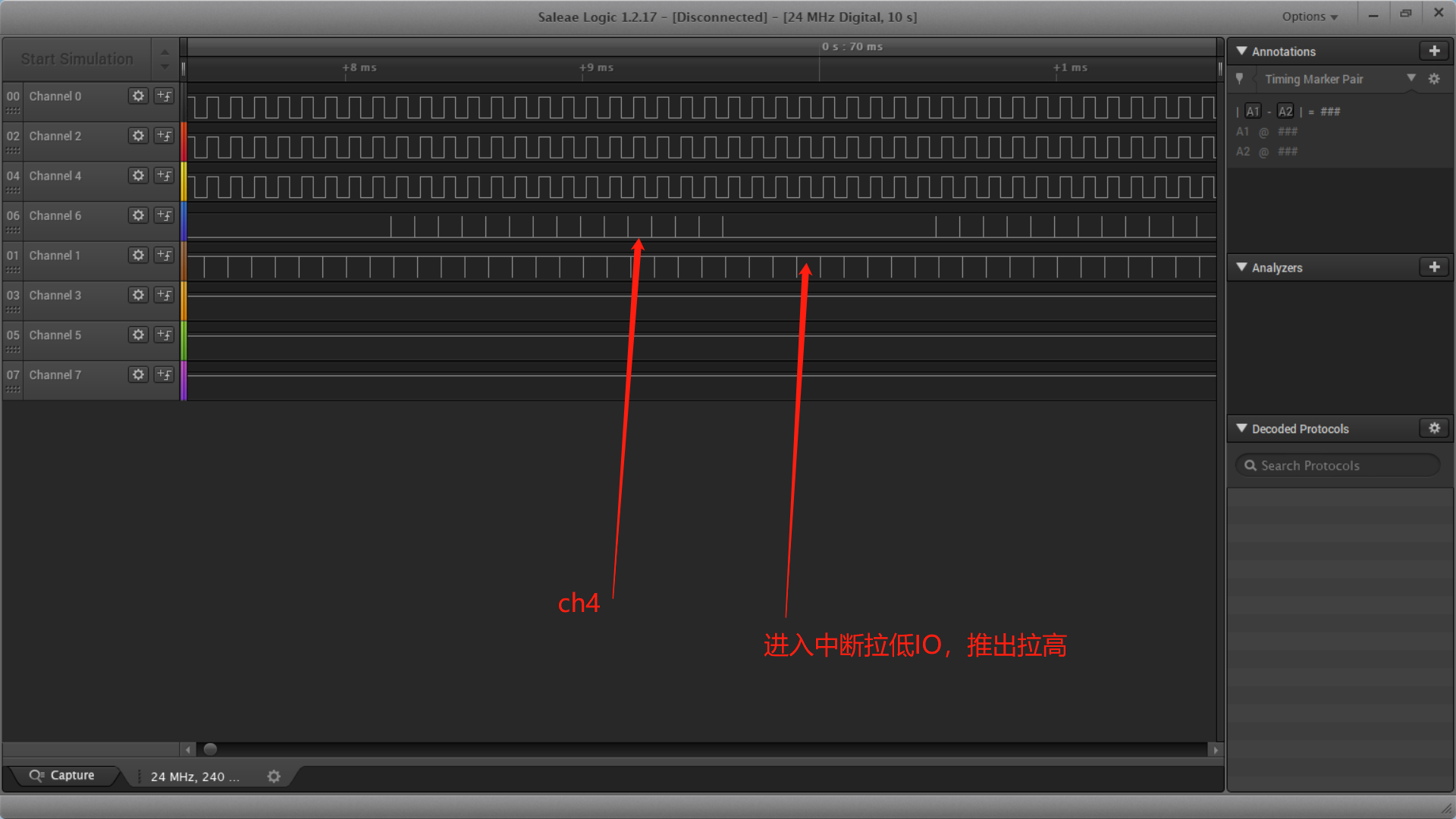The image size is (1456, 819).
Task: Click the Channel 4 color swatch
Action: 181,175
